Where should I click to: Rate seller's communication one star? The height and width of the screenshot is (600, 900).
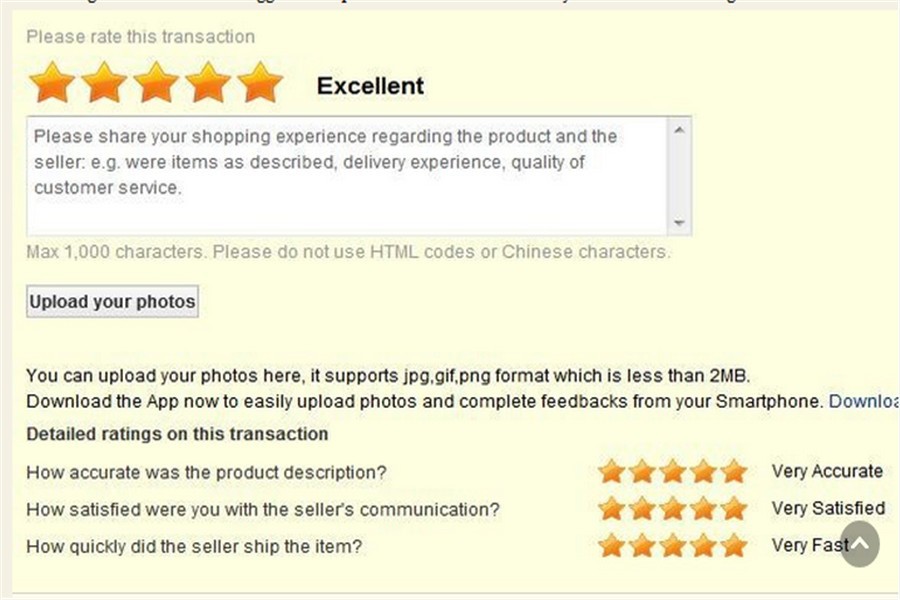coord(611,509)
